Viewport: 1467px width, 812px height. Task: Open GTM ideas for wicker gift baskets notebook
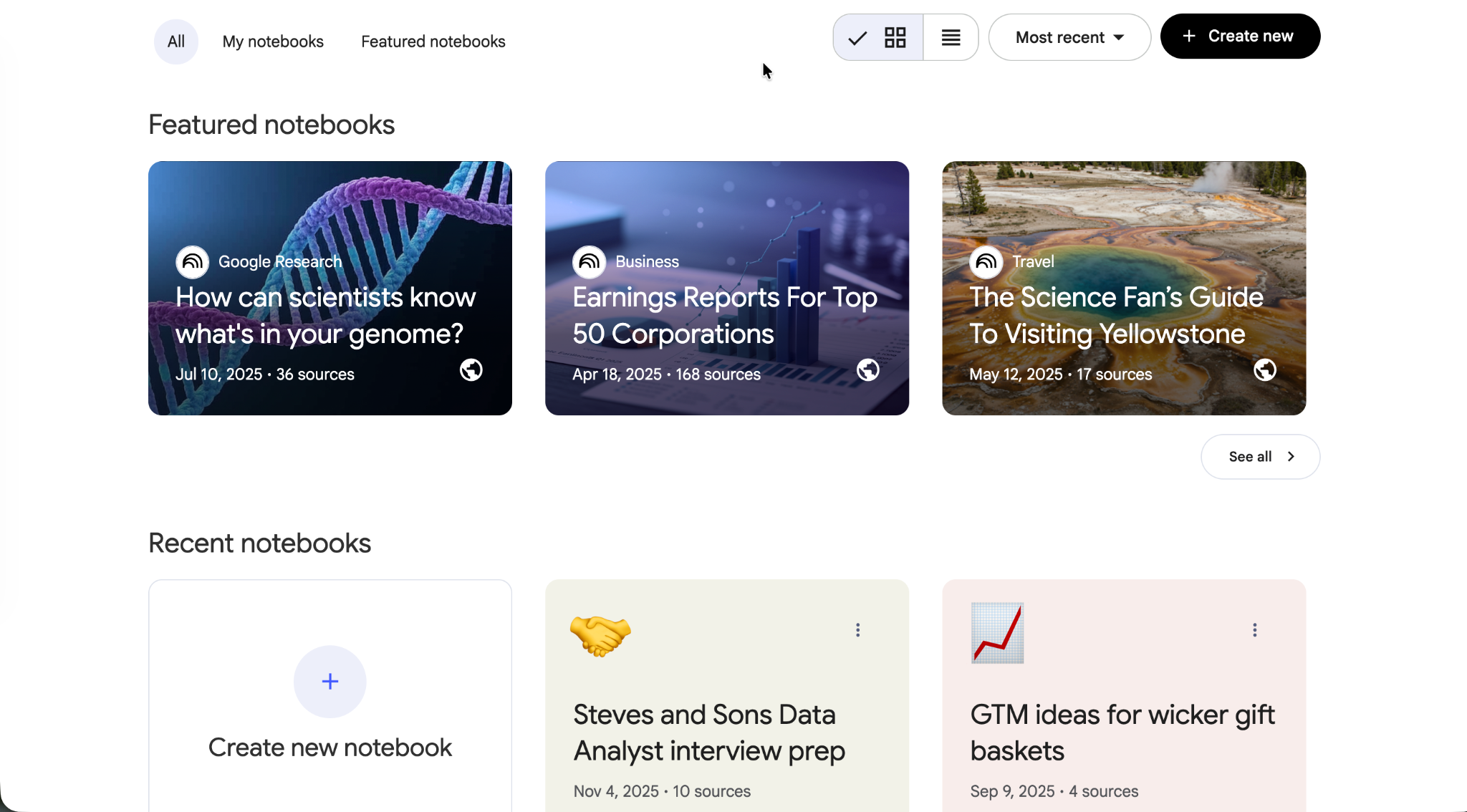(x=1122, y=732)
